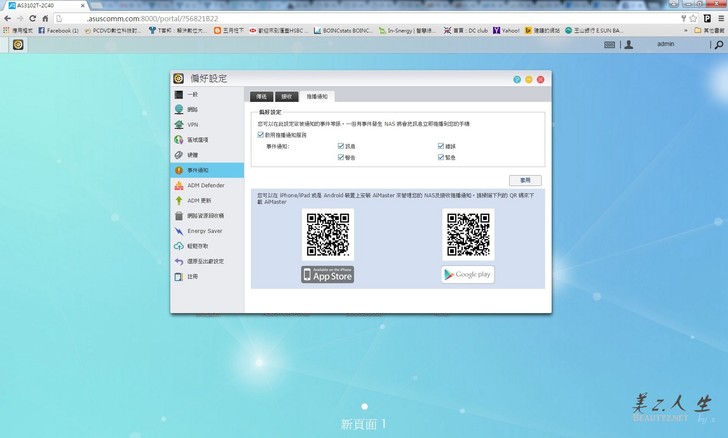728x438 pixels.
Task: Open the PCDVD bookmark
Action: (113, 31)
